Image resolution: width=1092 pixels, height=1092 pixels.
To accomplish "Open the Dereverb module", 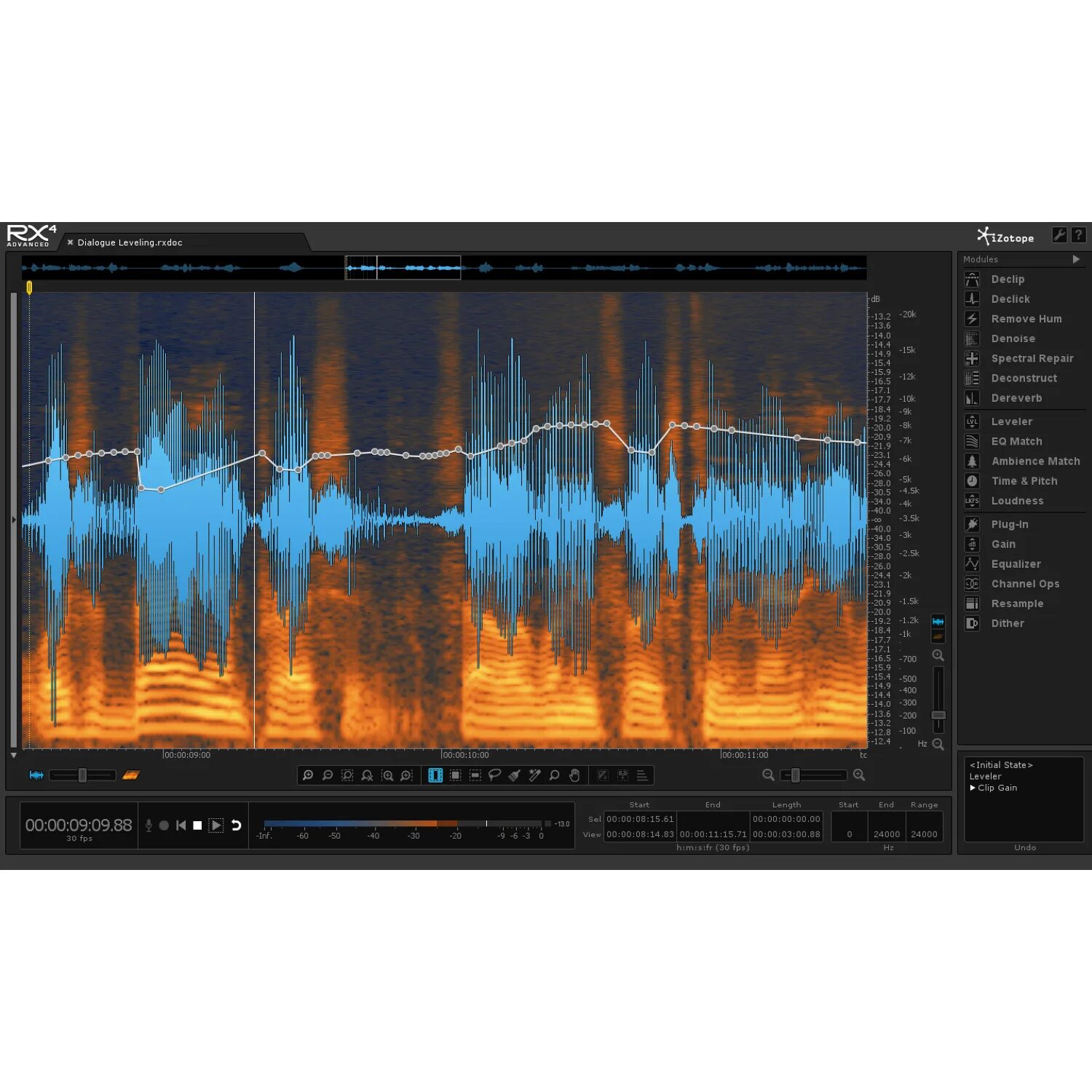I will click(x=1016, y=398).
